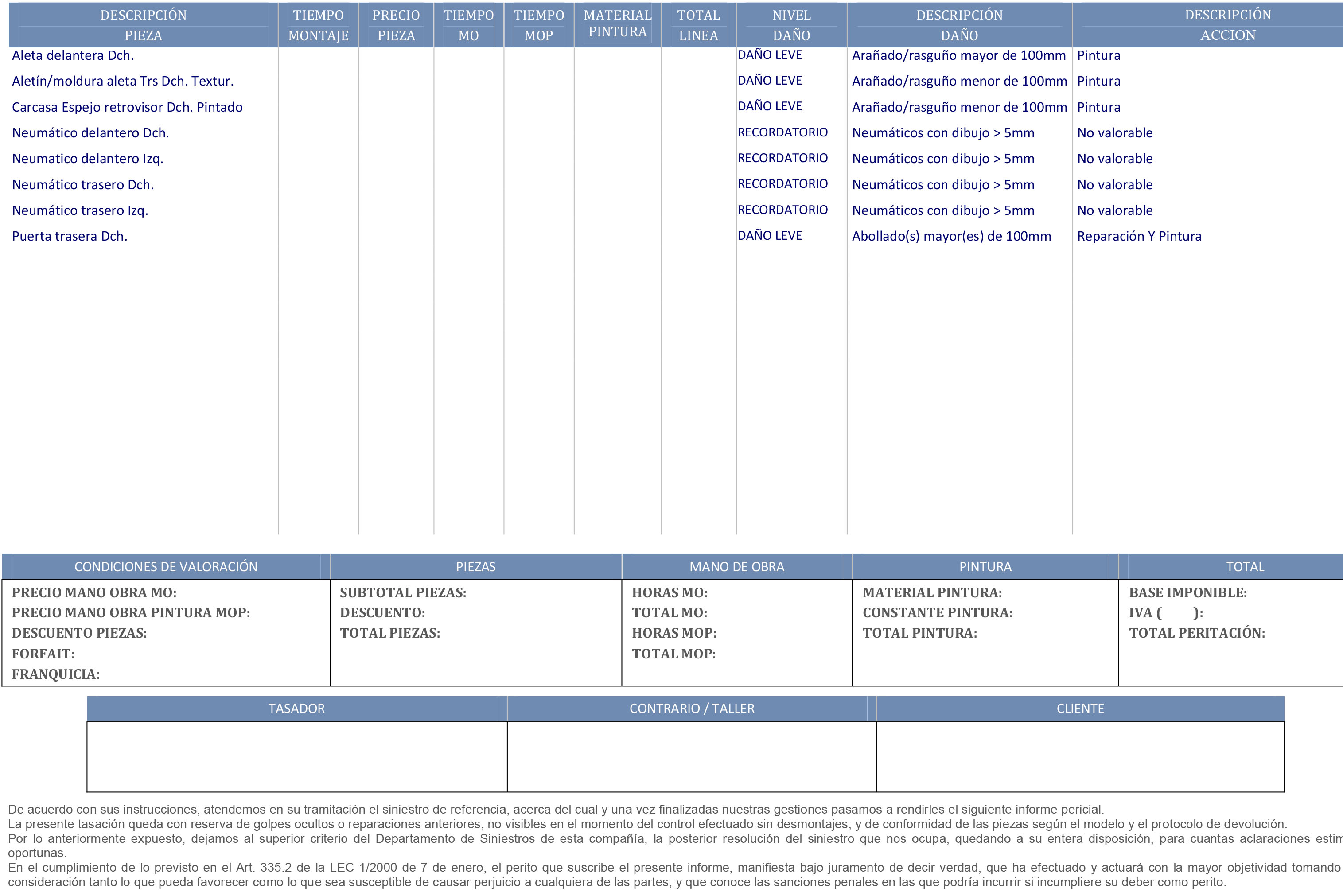1343x896 pixels.
Task: Click the TOTAL PERITACIÓN label
Action: point(1197,633)
